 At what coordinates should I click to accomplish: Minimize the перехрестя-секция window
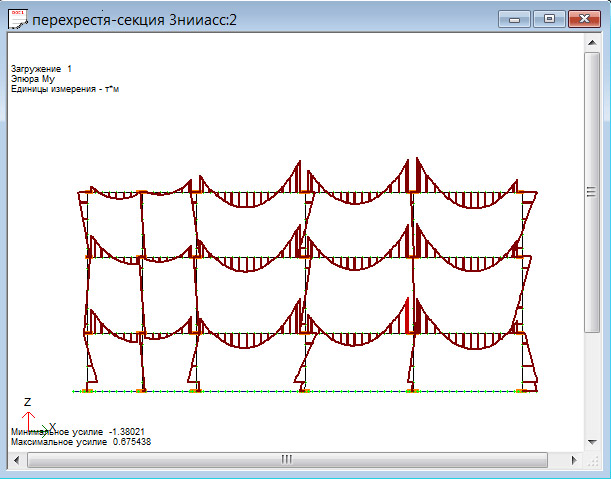[516, 18]
